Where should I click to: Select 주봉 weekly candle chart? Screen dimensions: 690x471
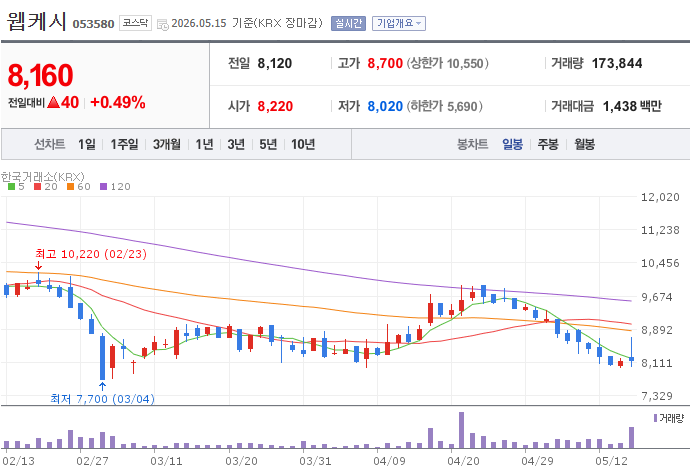coord(548,144)
